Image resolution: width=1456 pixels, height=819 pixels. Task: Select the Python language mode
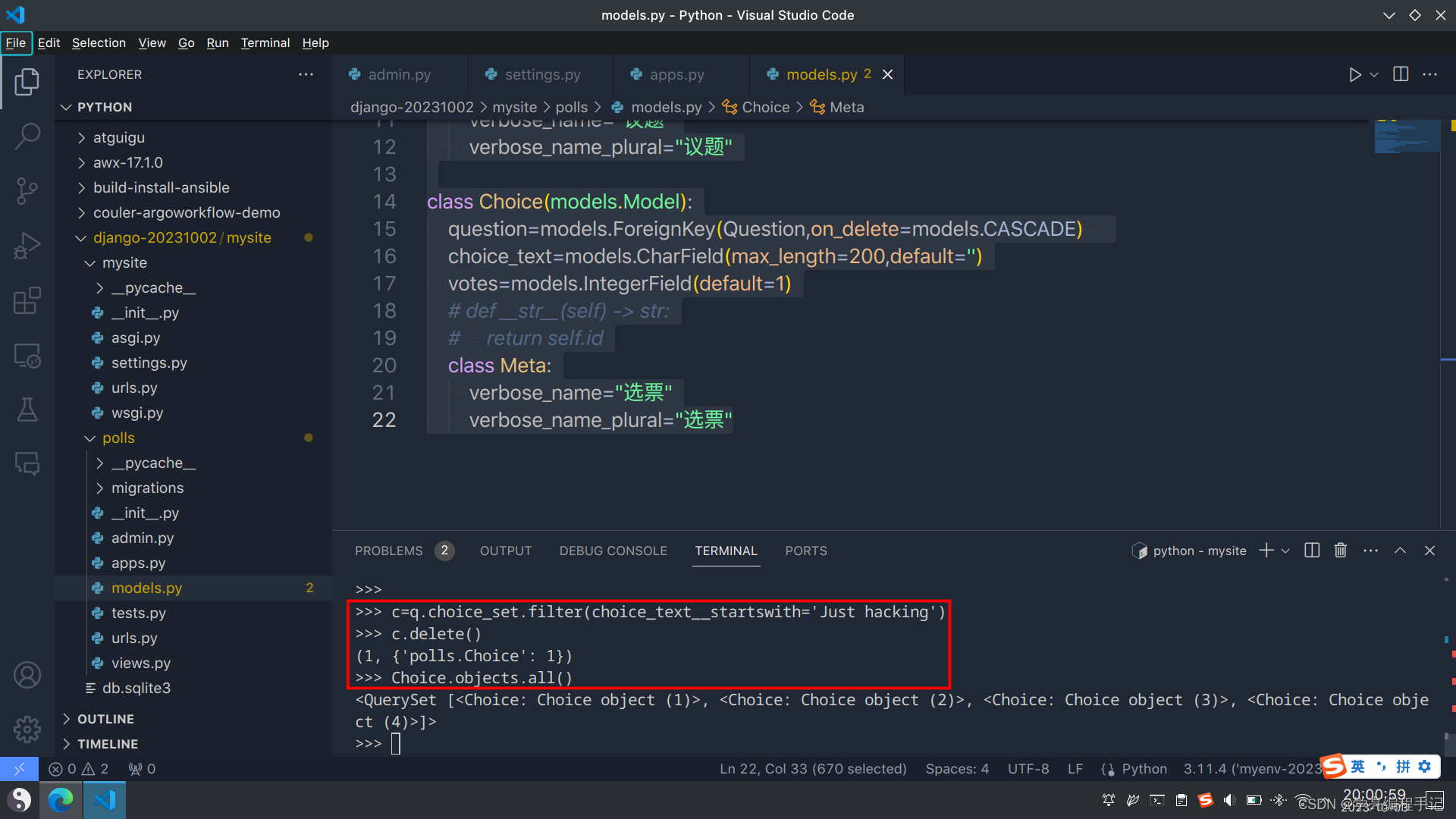tap(1144, 769)
